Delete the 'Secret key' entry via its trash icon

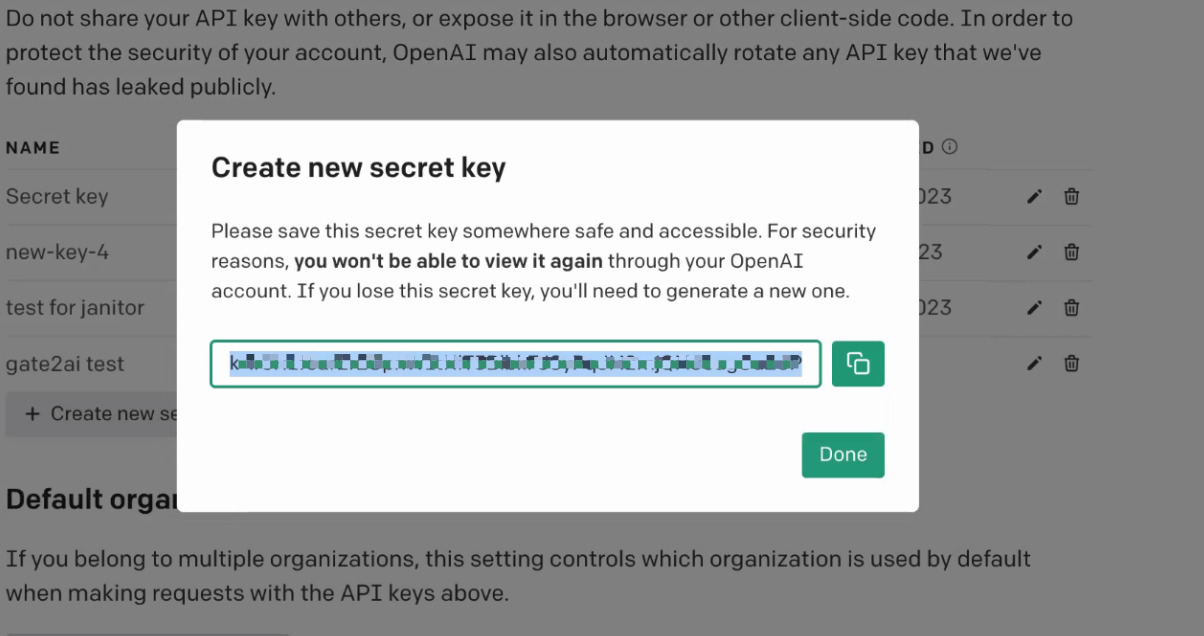1071,197
